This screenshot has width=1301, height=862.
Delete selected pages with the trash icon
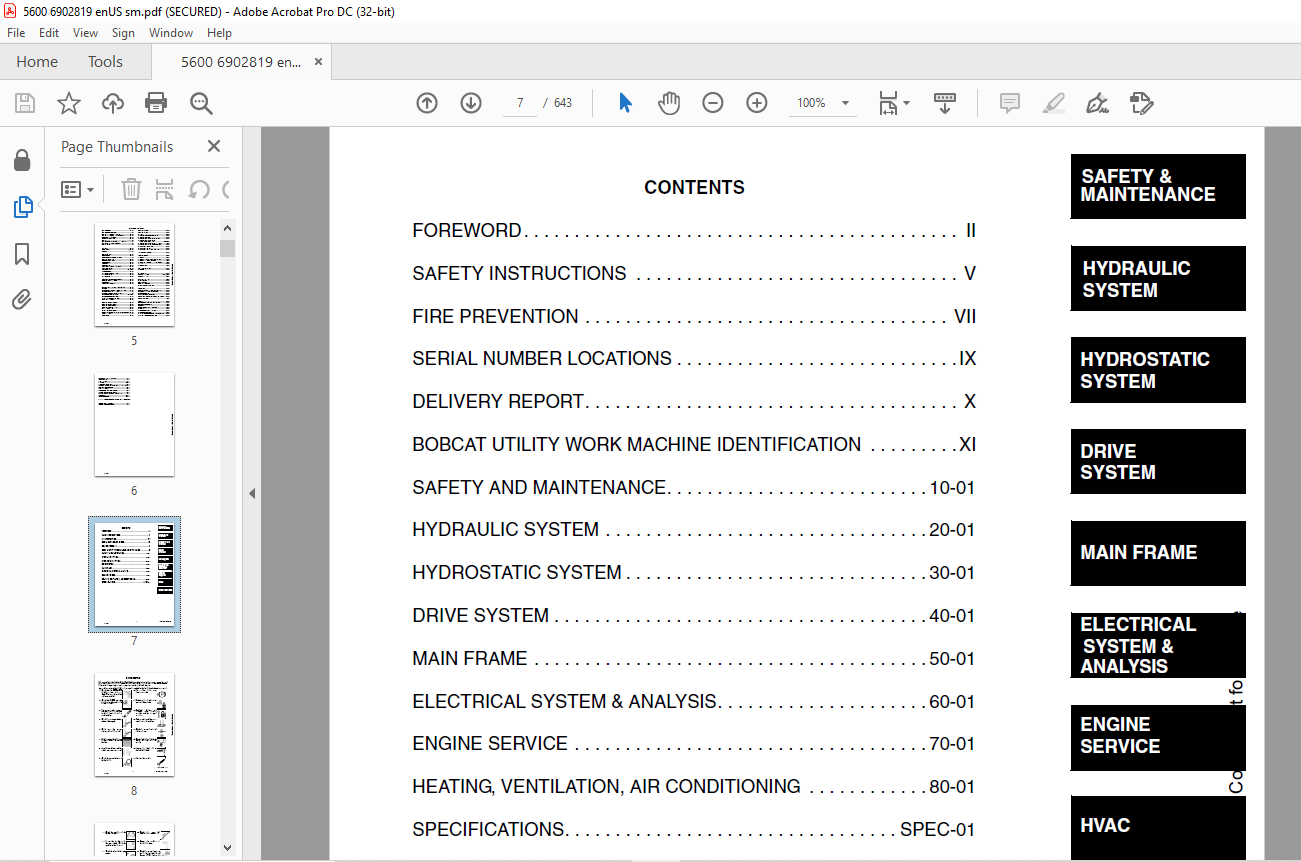coord(131,189)
